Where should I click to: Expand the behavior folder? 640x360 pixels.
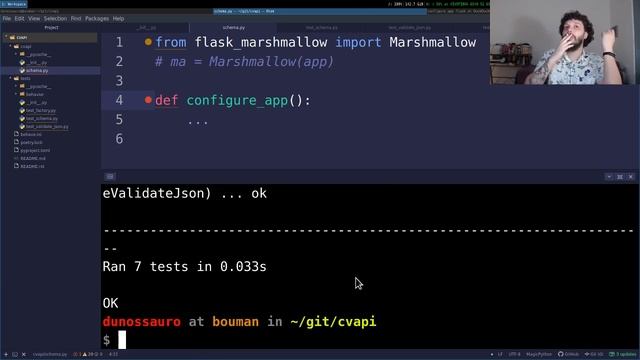coord(16,94)
